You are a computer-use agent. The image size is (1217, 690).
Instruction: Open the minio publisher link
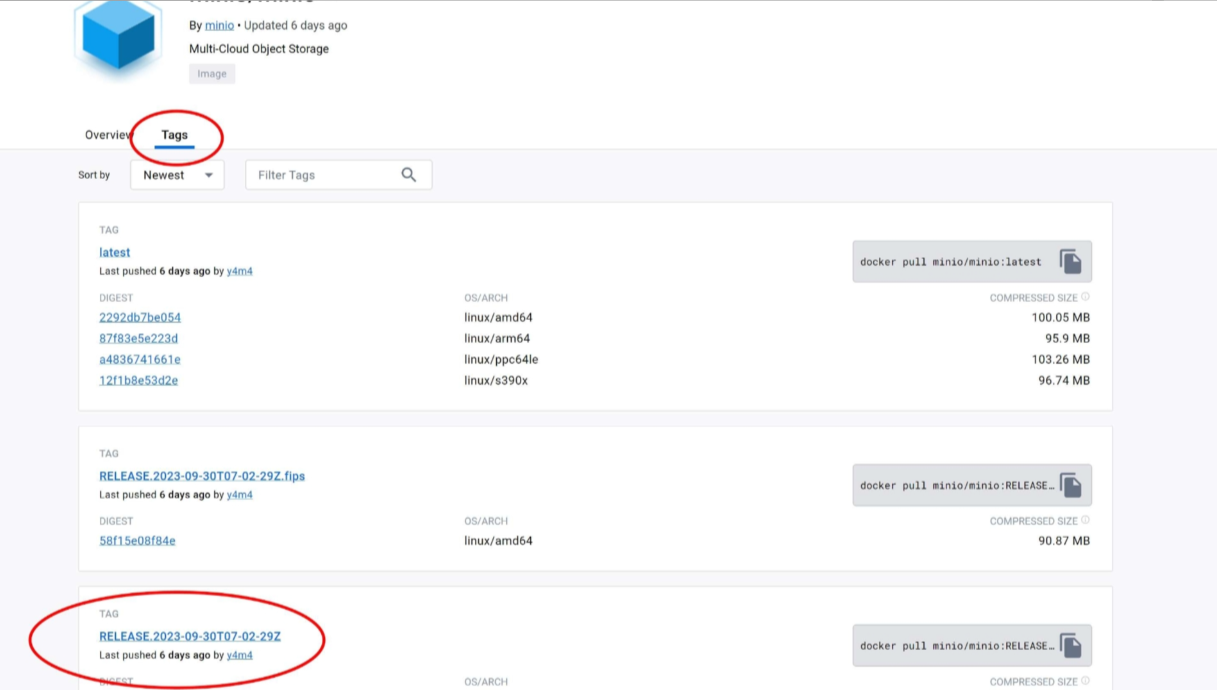(x=219, y=25)
